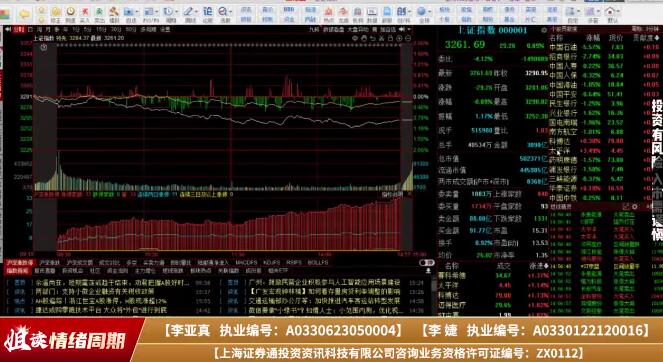Open the 选股 stock screener magnifier icon
663x362 pixels.
(x=224, y=14)
